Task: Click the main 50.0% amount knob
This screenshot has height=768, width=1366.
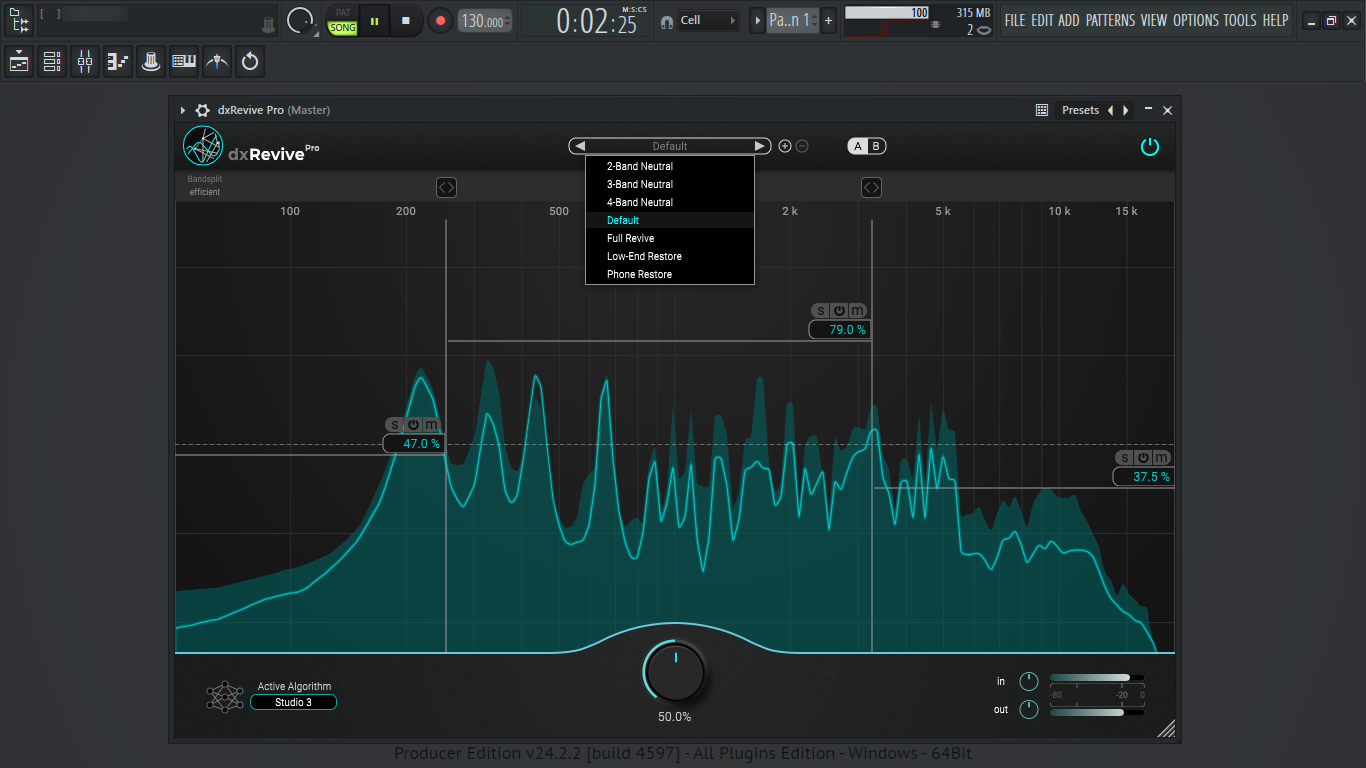Action: (x=675, y=671)
